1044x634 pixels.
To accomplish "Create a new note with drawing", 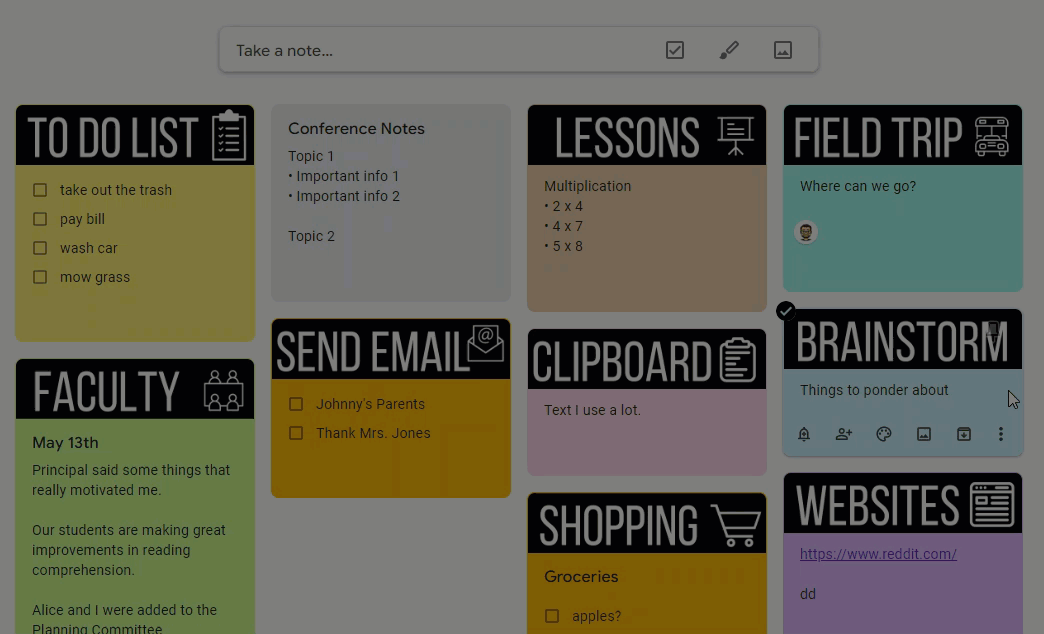I will (729, 50).
